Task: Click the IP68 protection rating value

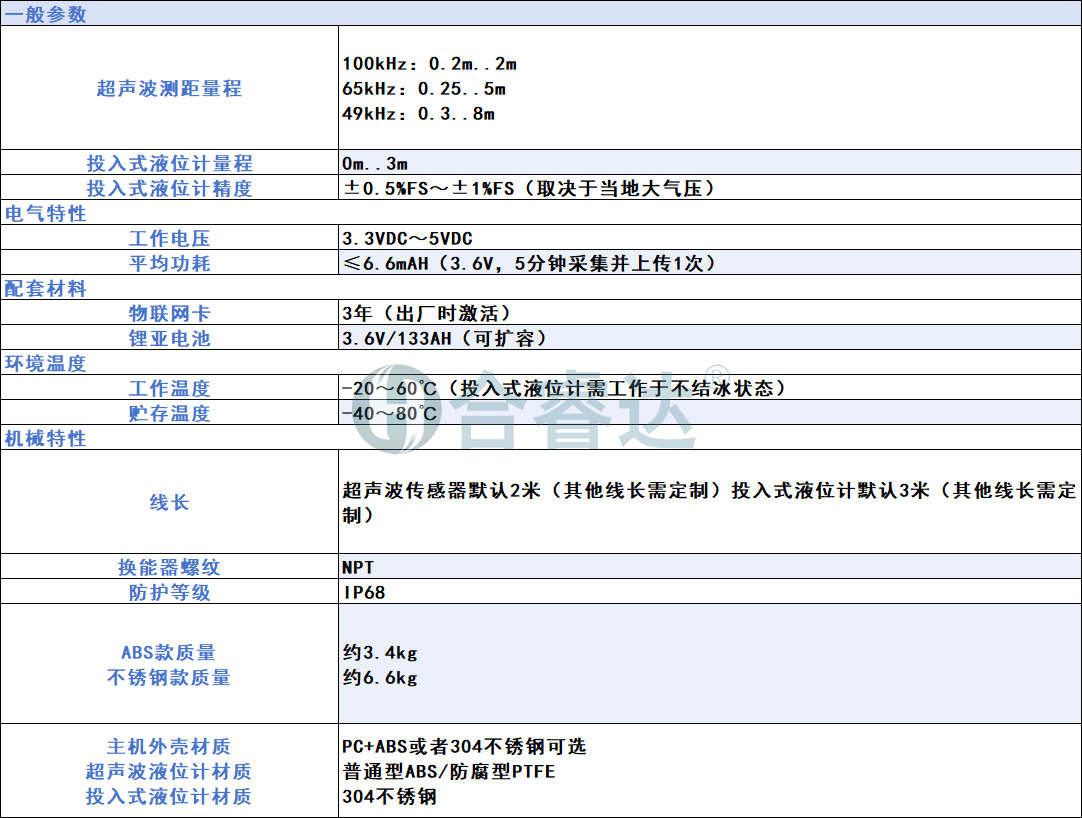Action: coord(364,592)
